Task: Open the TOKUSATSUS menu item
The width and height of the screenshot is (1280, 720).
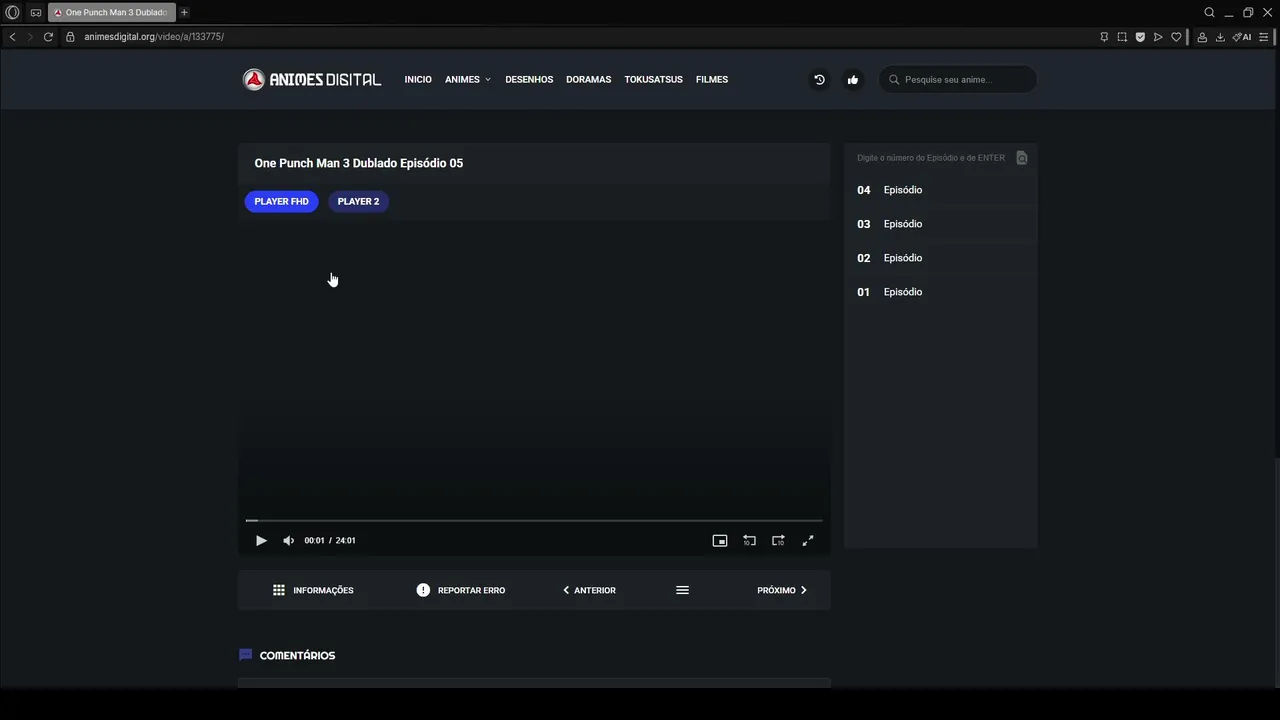Action: tap(653, 80)
